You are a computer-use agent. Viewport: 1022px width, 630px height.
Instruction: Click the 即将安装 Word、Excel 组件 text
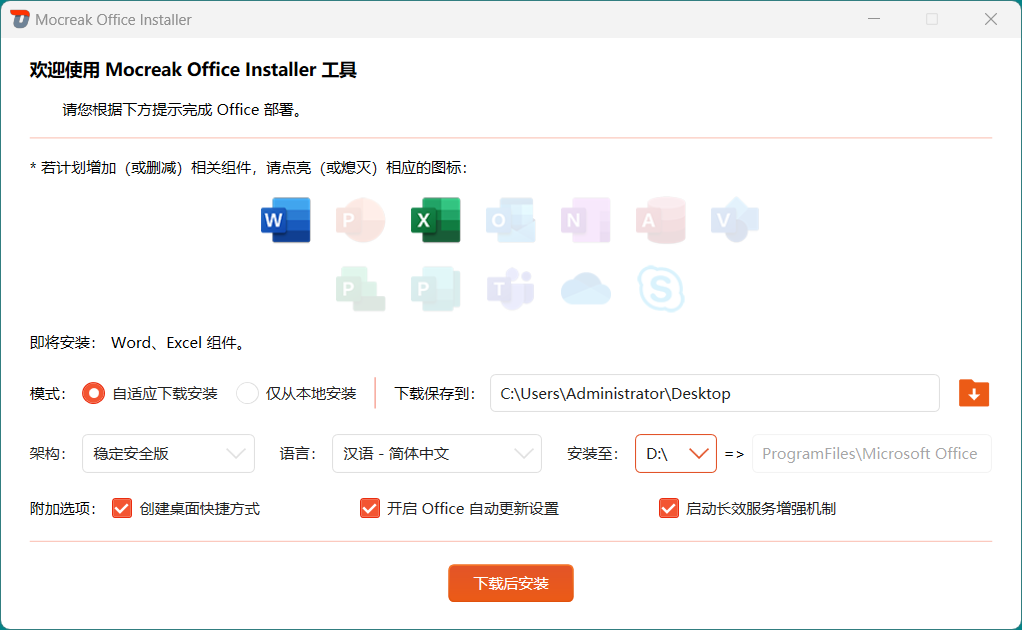(139, 343)
